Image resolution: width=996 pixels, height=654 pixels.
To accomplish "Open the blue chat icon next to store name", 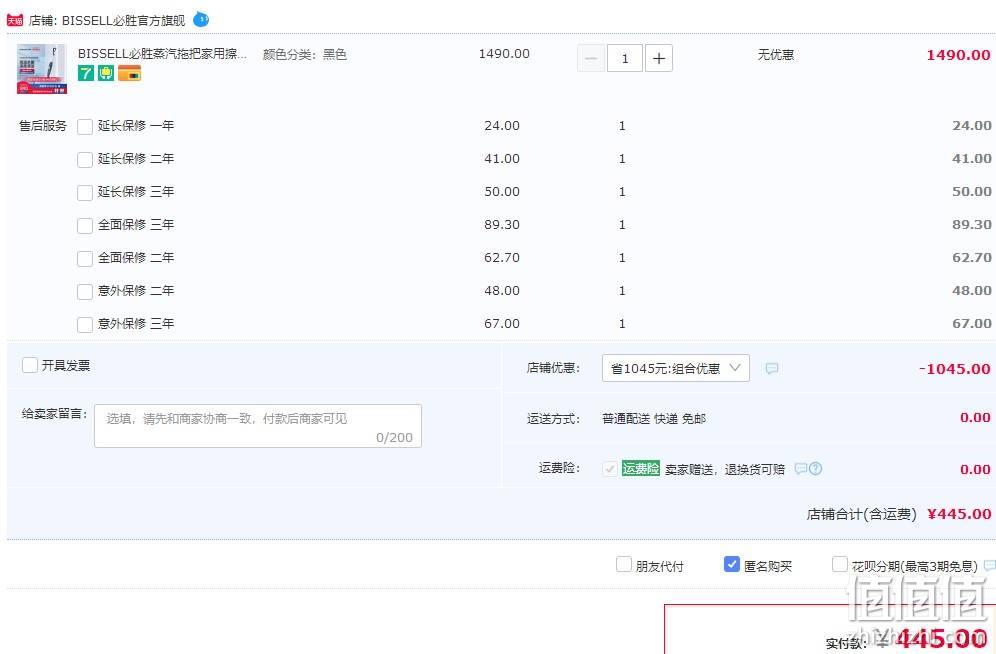I will coord(201,20).
